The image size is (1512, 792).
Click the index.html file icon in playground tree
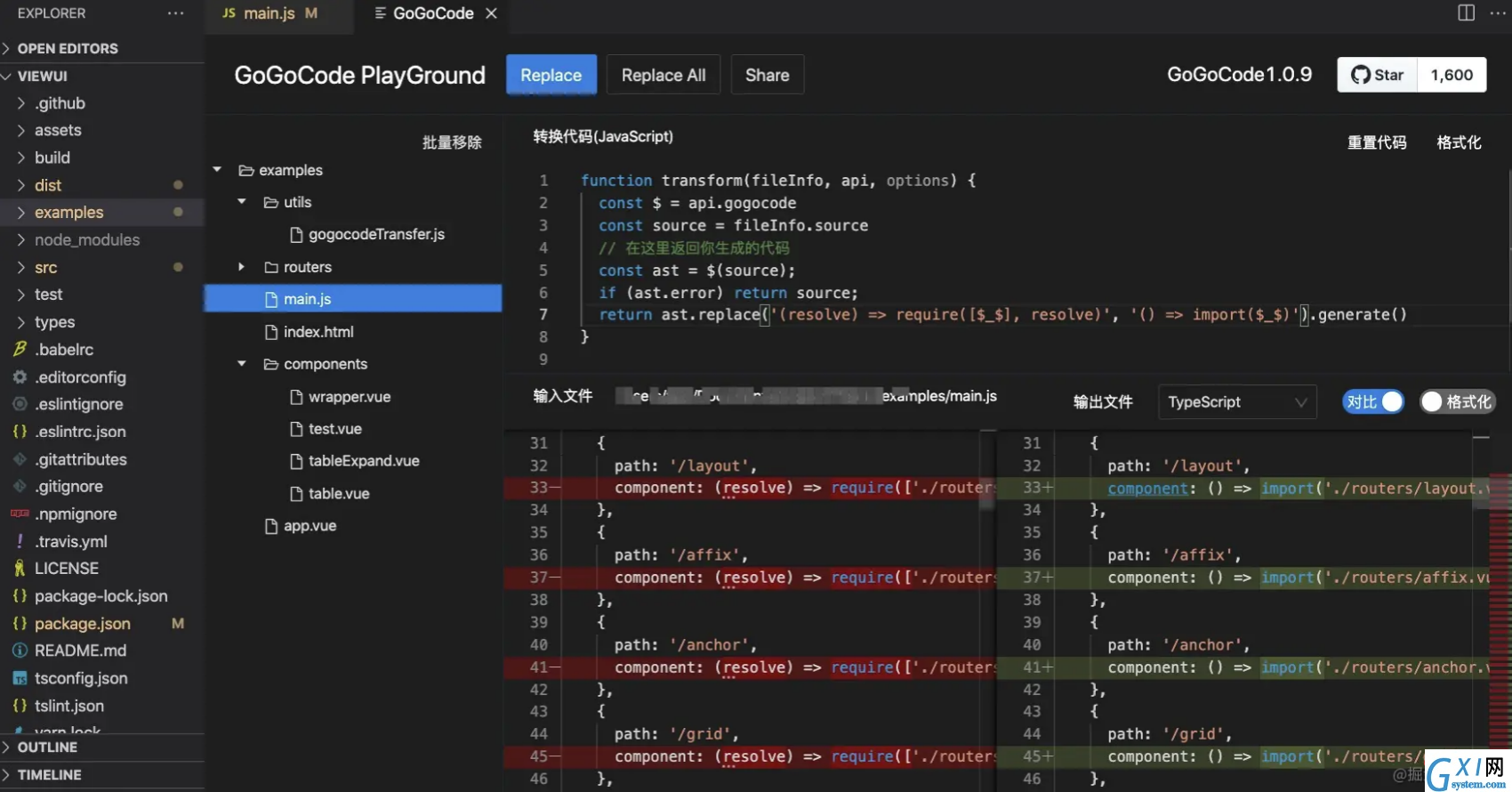[271, 332]
